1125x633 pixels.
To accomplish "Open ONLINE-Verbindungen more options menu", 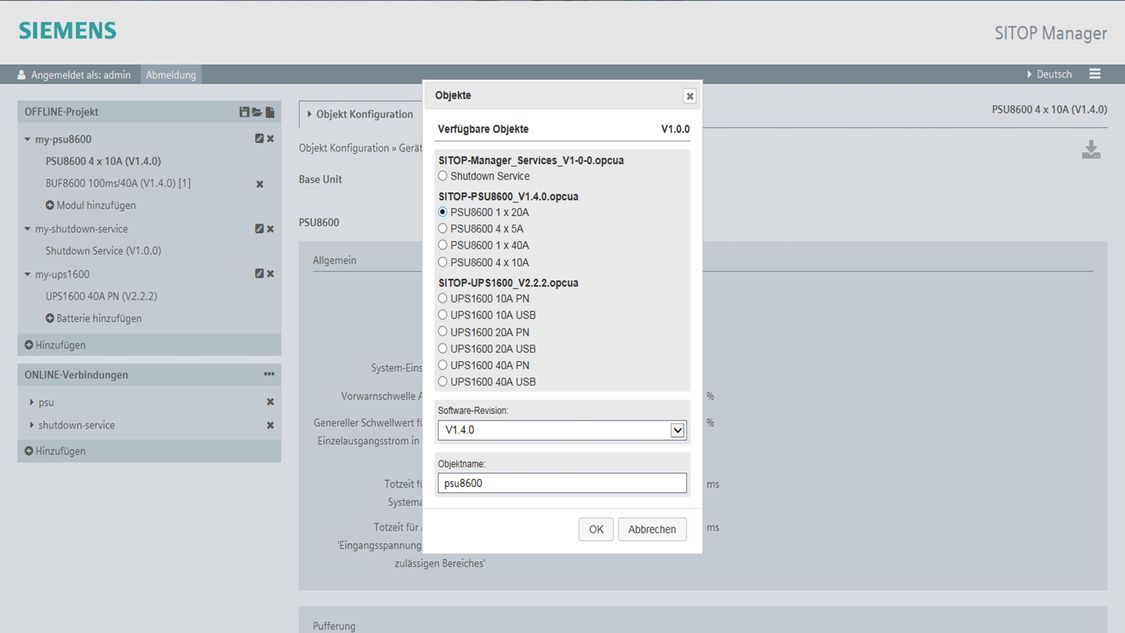I will point(269,374).
